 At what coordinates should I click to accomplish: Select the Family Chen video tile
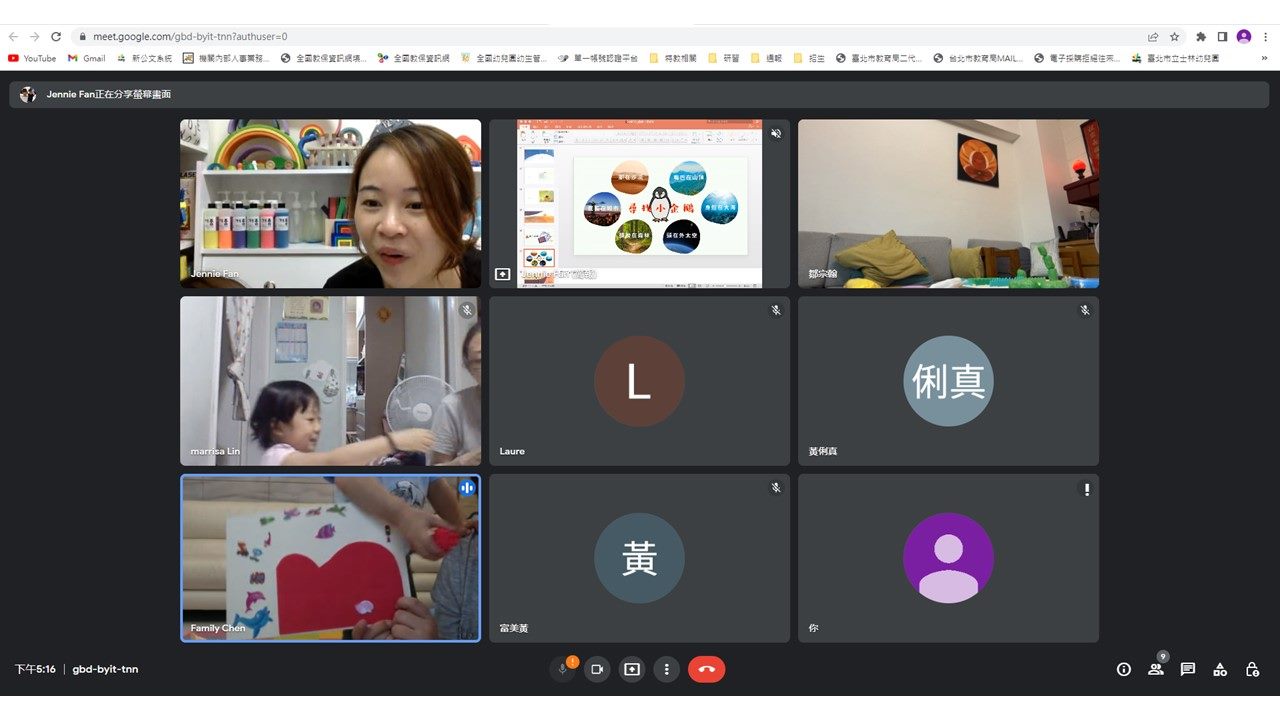[x=330, y=558]
